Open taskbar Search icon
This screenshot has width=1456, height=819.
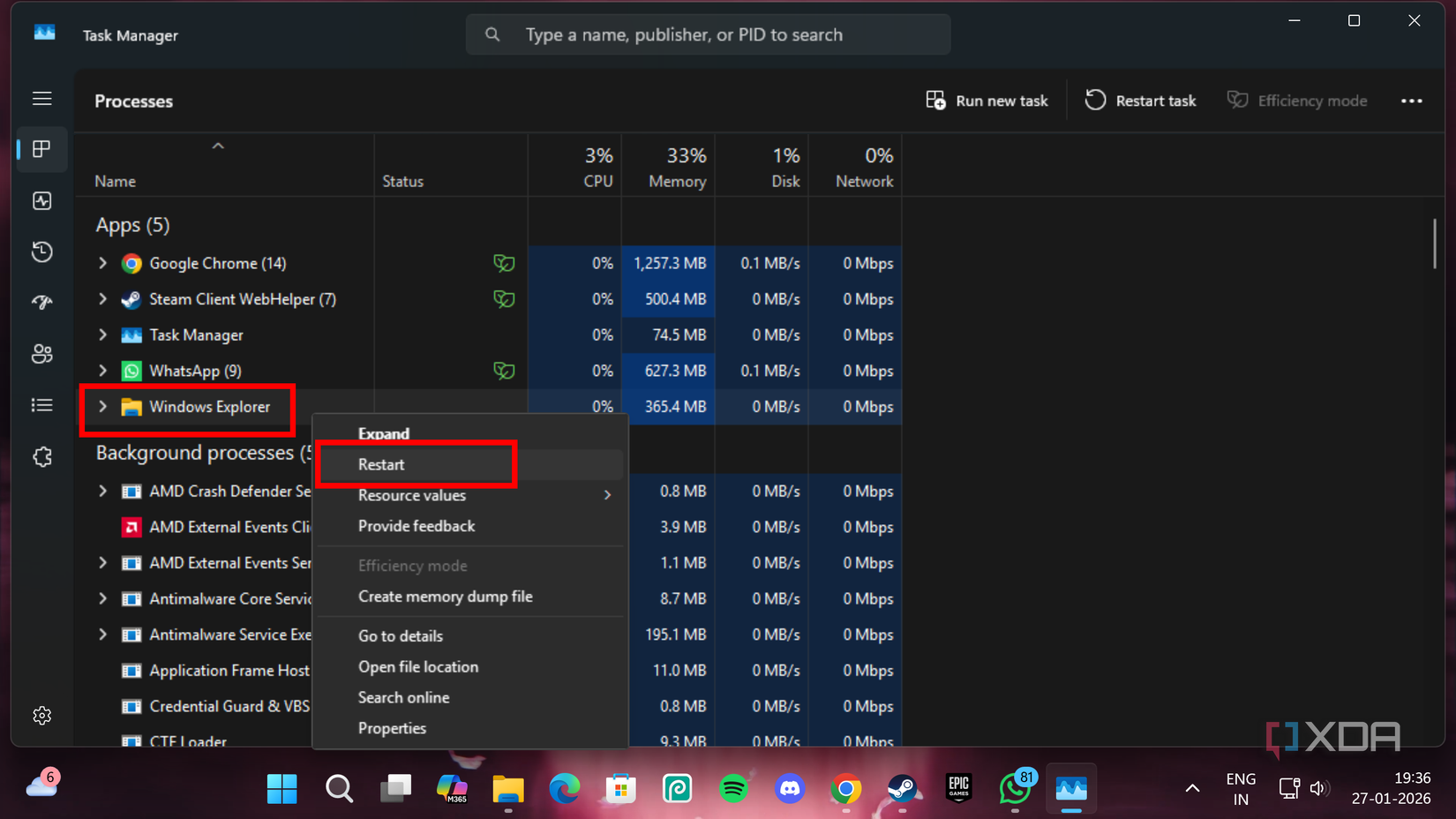tap(339, 788)
